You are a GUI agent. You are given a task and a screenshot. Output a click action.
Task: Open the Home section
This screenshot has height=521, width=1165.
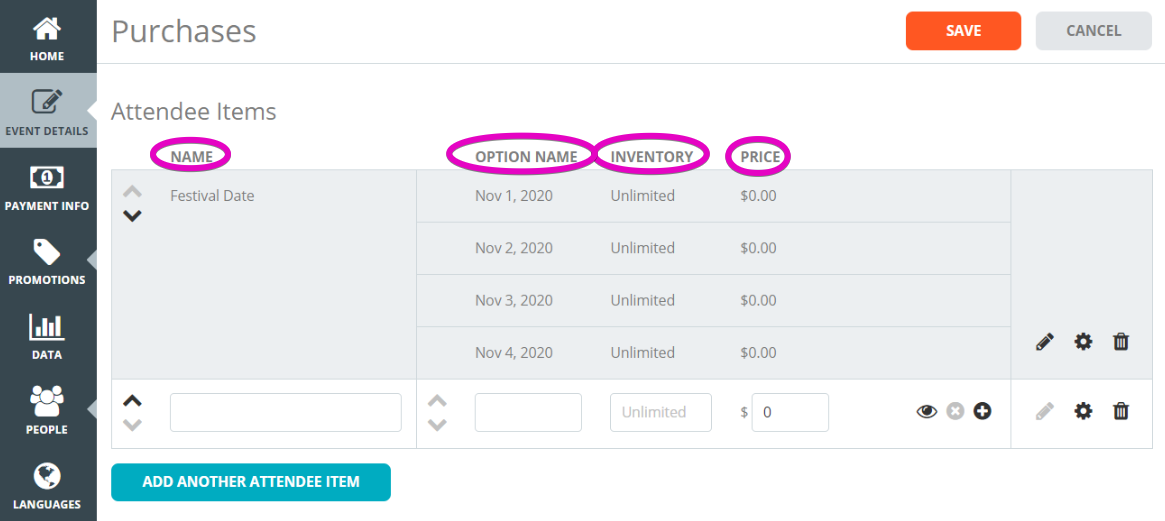click(x=48, y=37)
